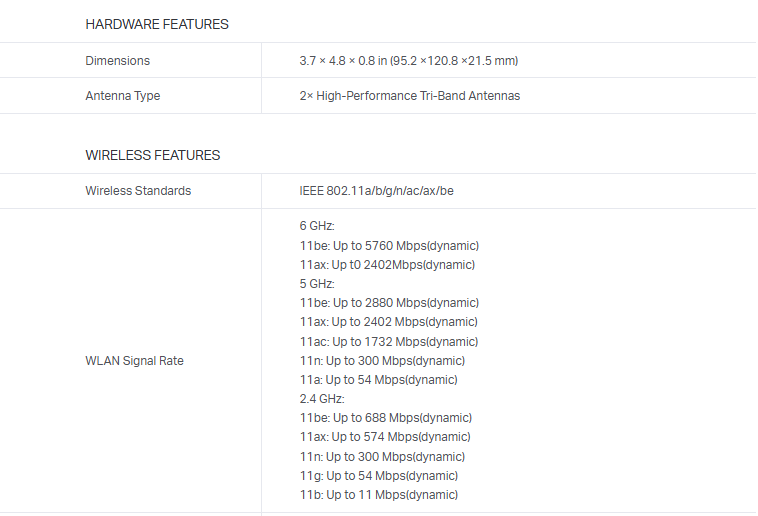Viewport: 758px width, 516px height.
Task: Click the 11be 2880 Mbps line
Action: tap(389, 303)
